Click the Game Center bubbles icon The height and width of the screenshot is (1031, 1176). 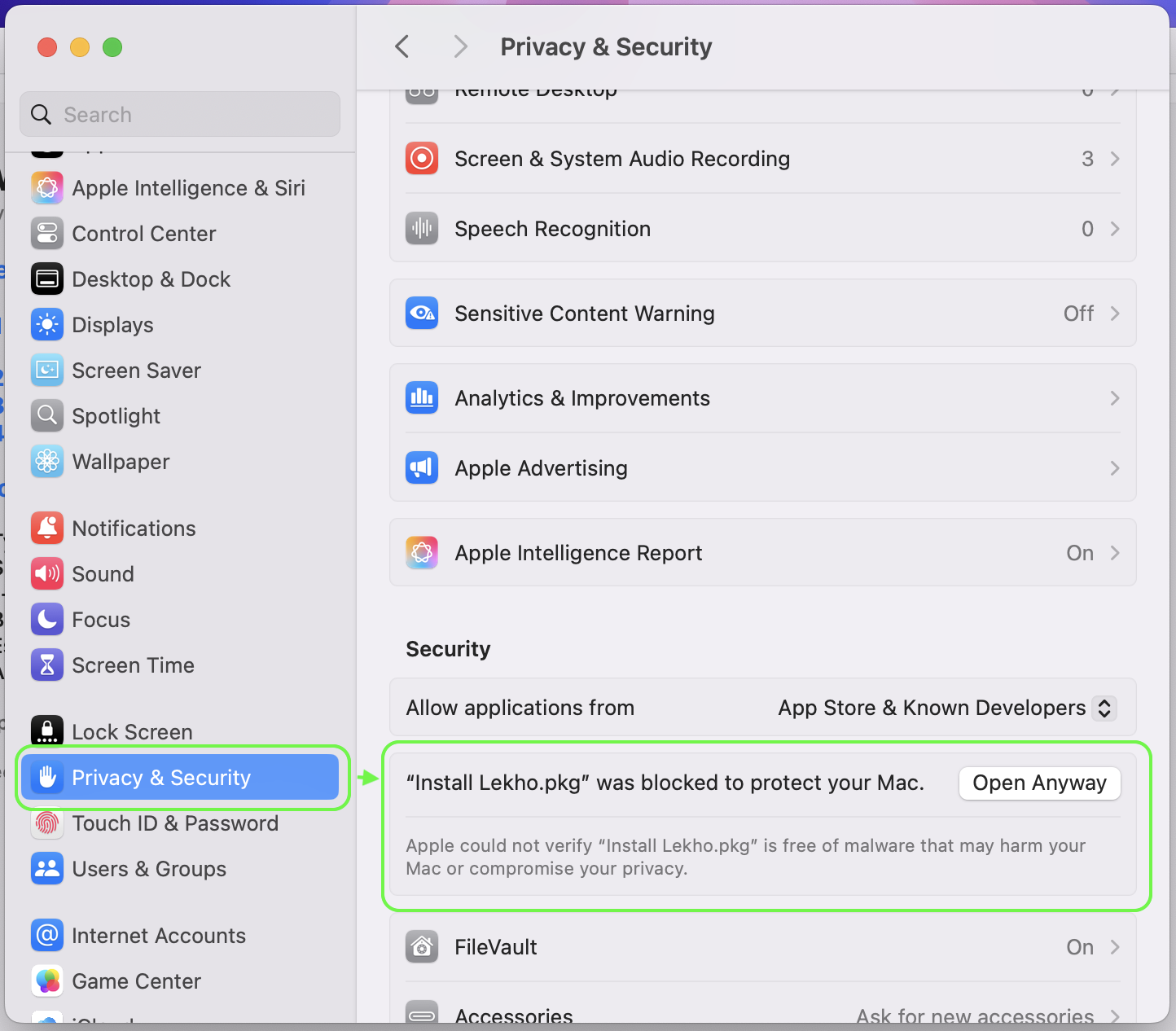(47, 981)
